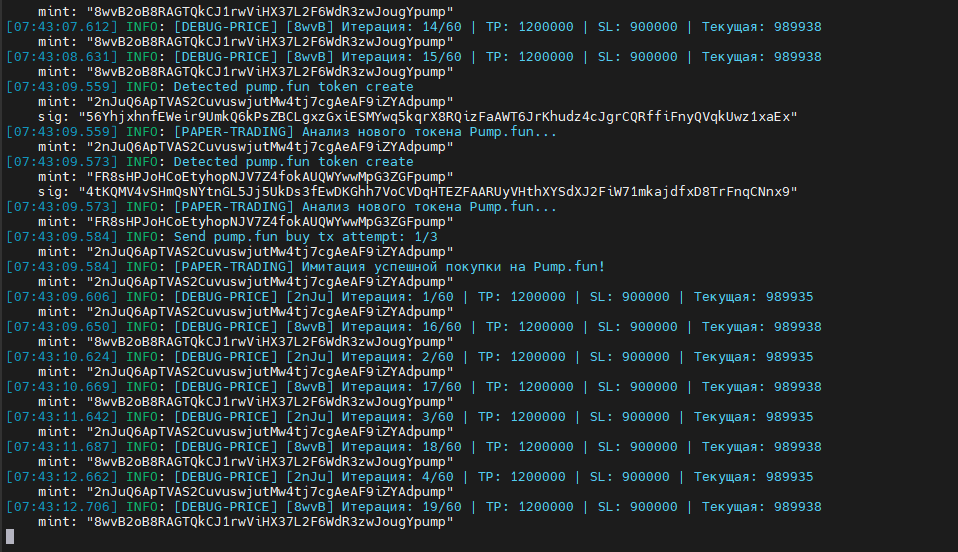Select the text 'Итерация: 18/60'
This screenshot has width=958, height=552.
click(x=401, y=446)
